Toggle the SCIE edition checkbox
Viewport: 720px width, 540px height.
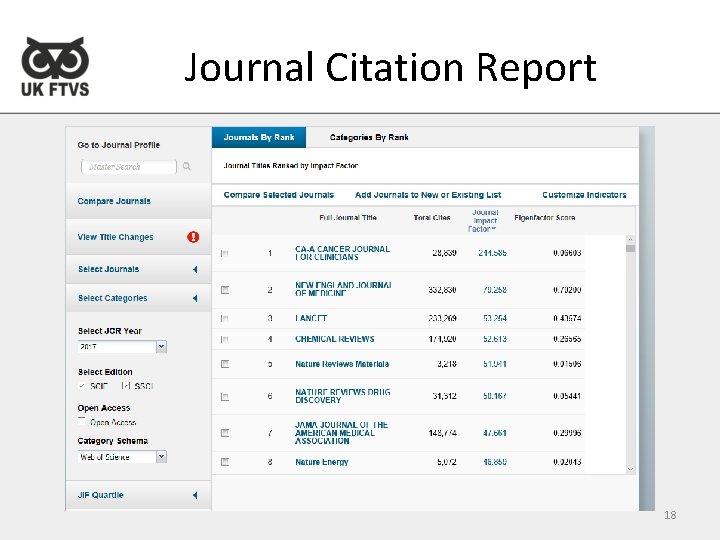(82, 386)
